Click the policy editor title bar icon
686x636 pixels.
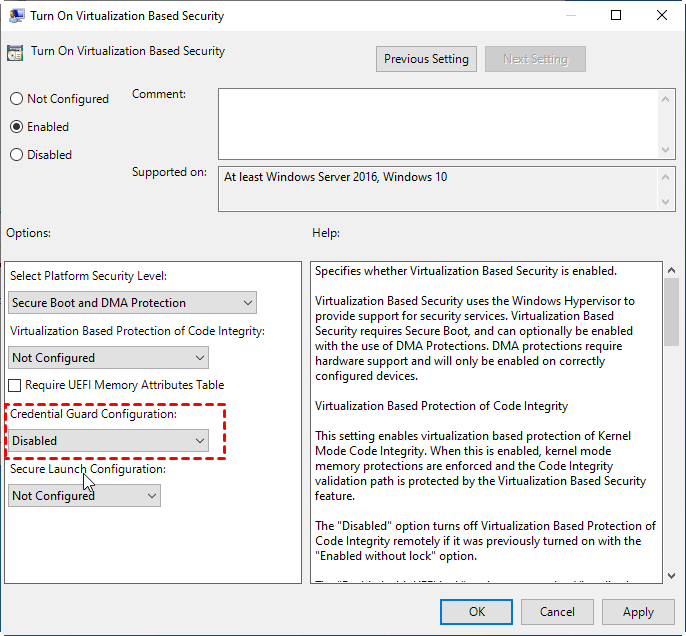16,16
